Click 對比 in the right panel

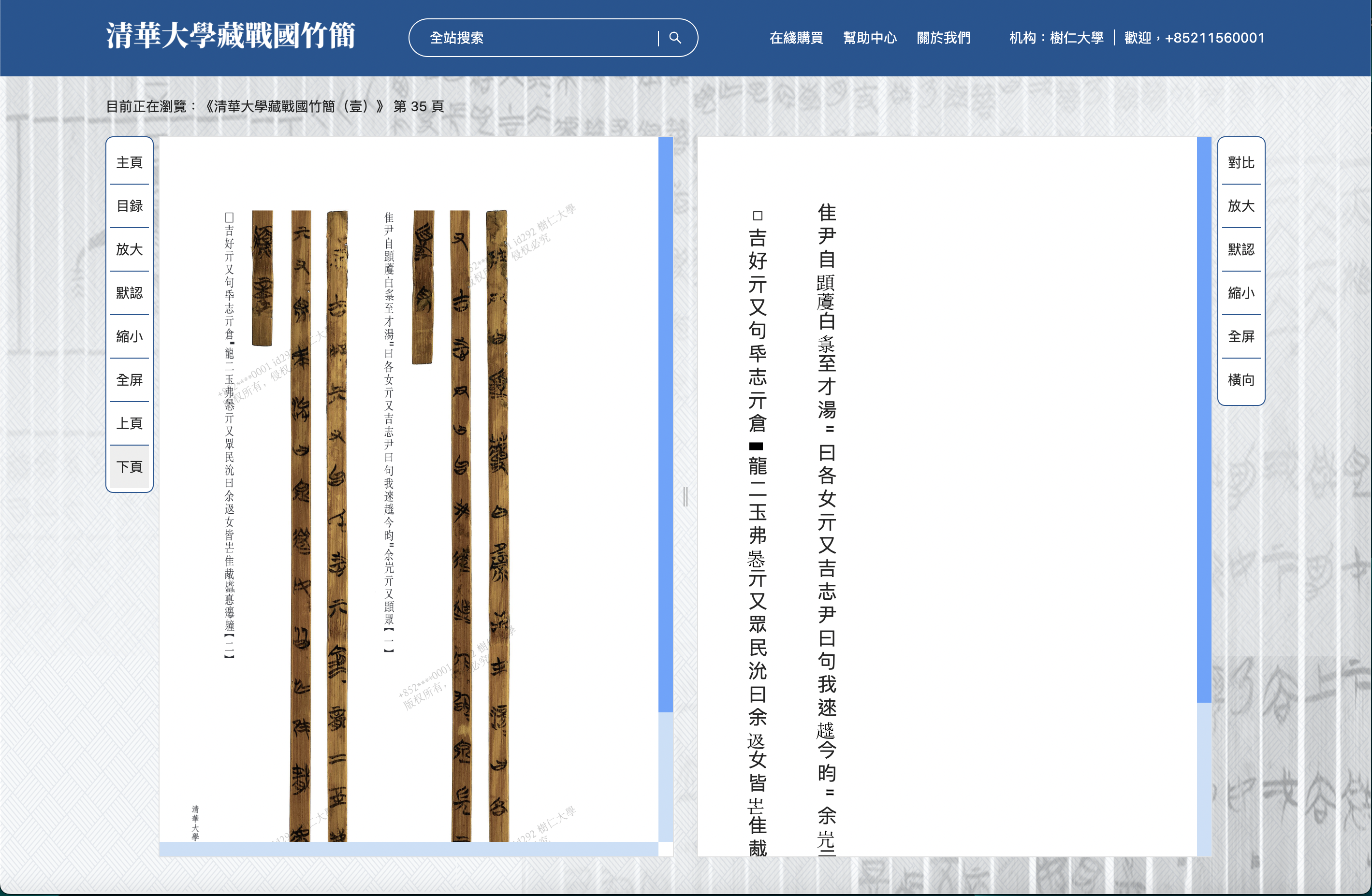click(x=1241, y=162)
